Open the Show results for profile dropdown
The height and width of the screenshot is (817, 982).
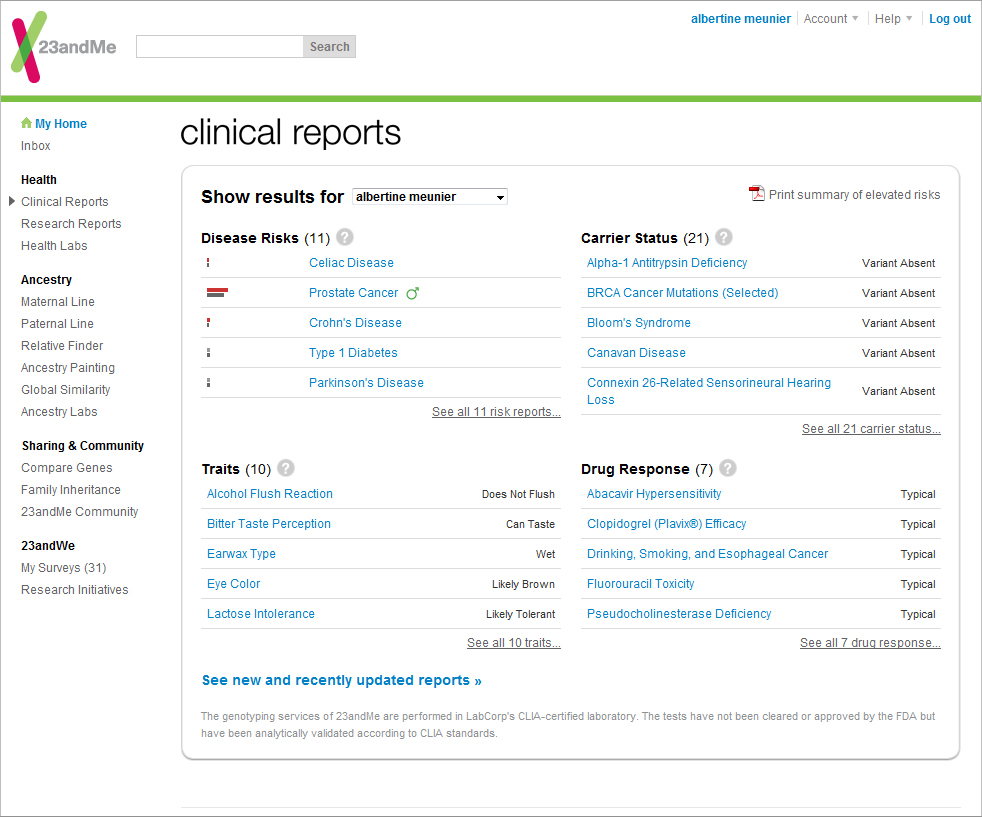[430, 197]
